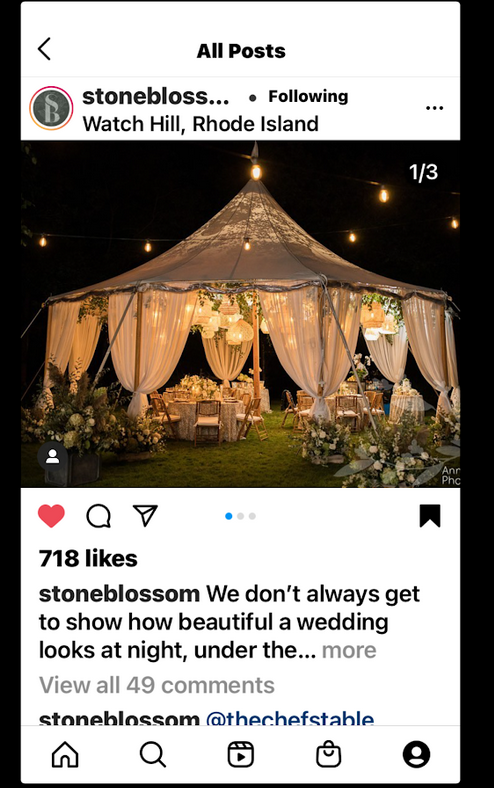The height and width of the screenshot is (788, 494).
Task: Share post using the paper plane icon
Action: (145, 515)
